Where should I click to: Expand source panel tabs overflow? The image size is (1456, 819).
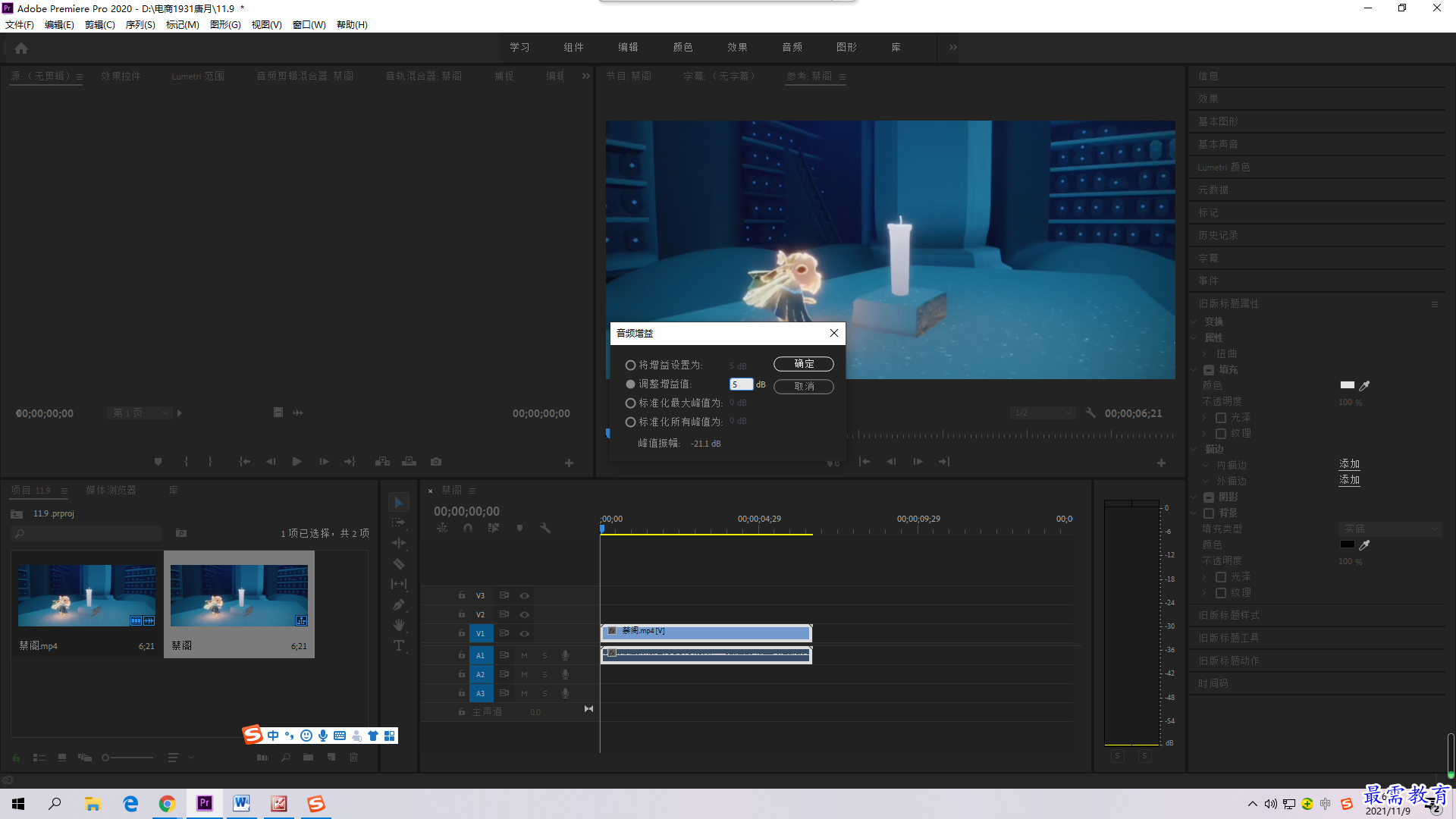[x=586, y=76]
